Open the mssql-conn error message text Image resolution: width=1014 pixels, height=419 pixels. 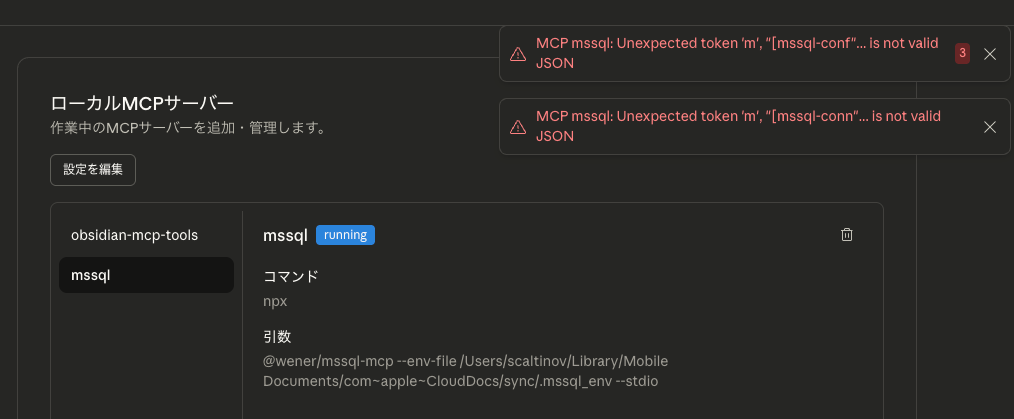(738, 126)
